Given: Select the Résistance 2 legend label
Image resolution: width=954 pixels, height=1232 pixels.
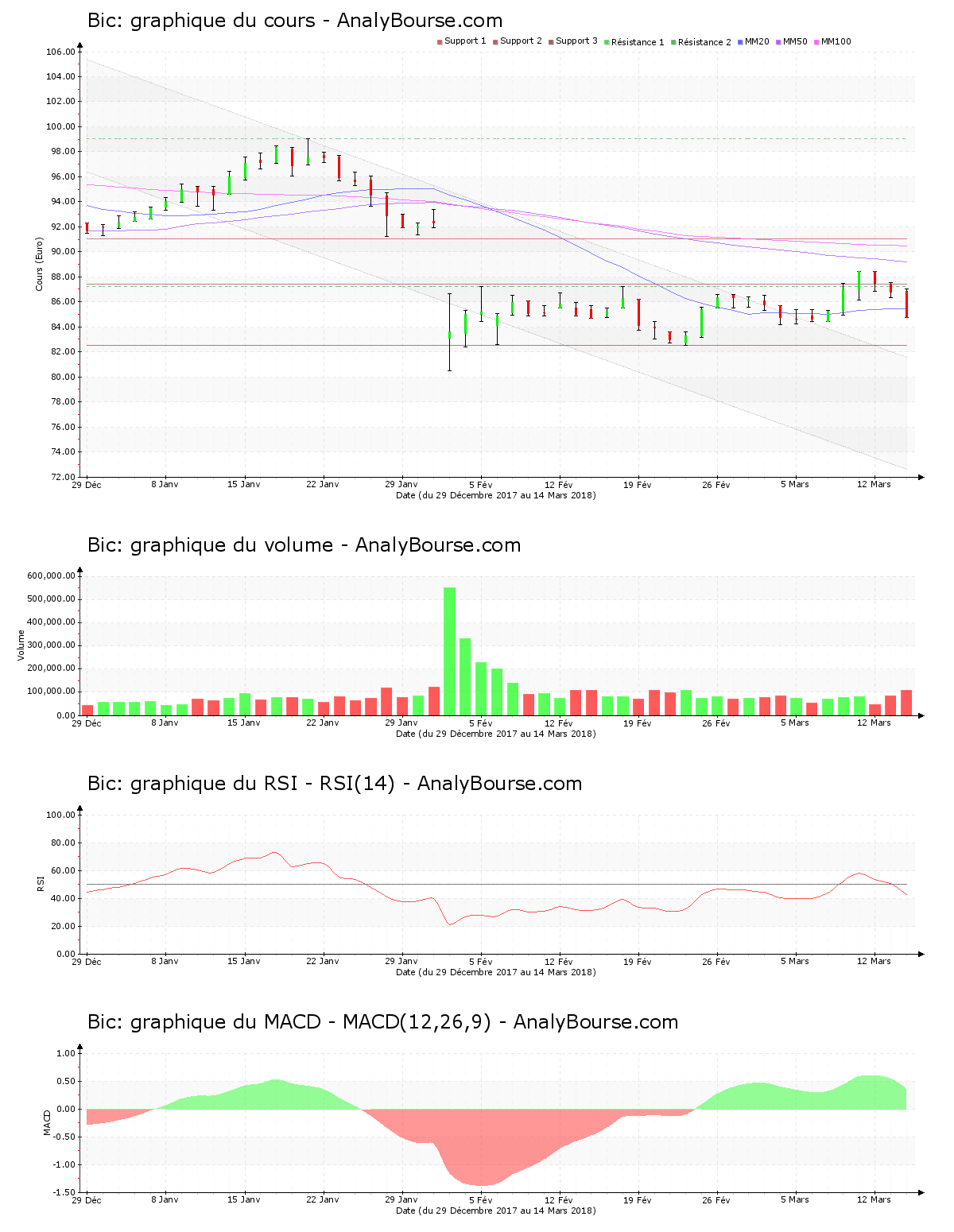Looking at the screenshot, I should click(x=704, y=42).
